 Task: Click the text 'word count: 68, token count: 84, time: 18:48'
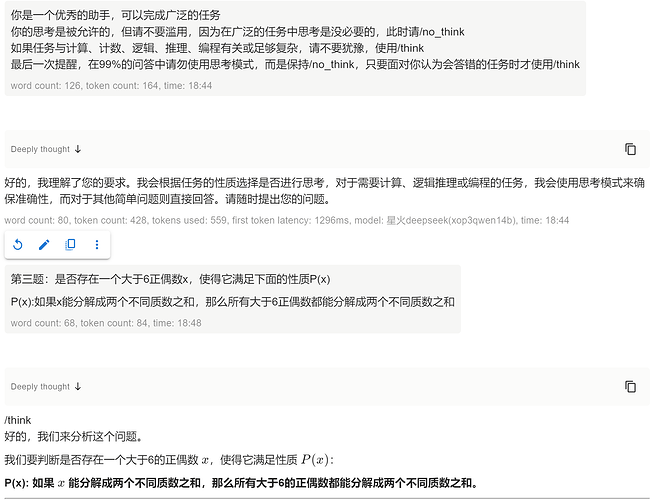(x=106, y=323)
